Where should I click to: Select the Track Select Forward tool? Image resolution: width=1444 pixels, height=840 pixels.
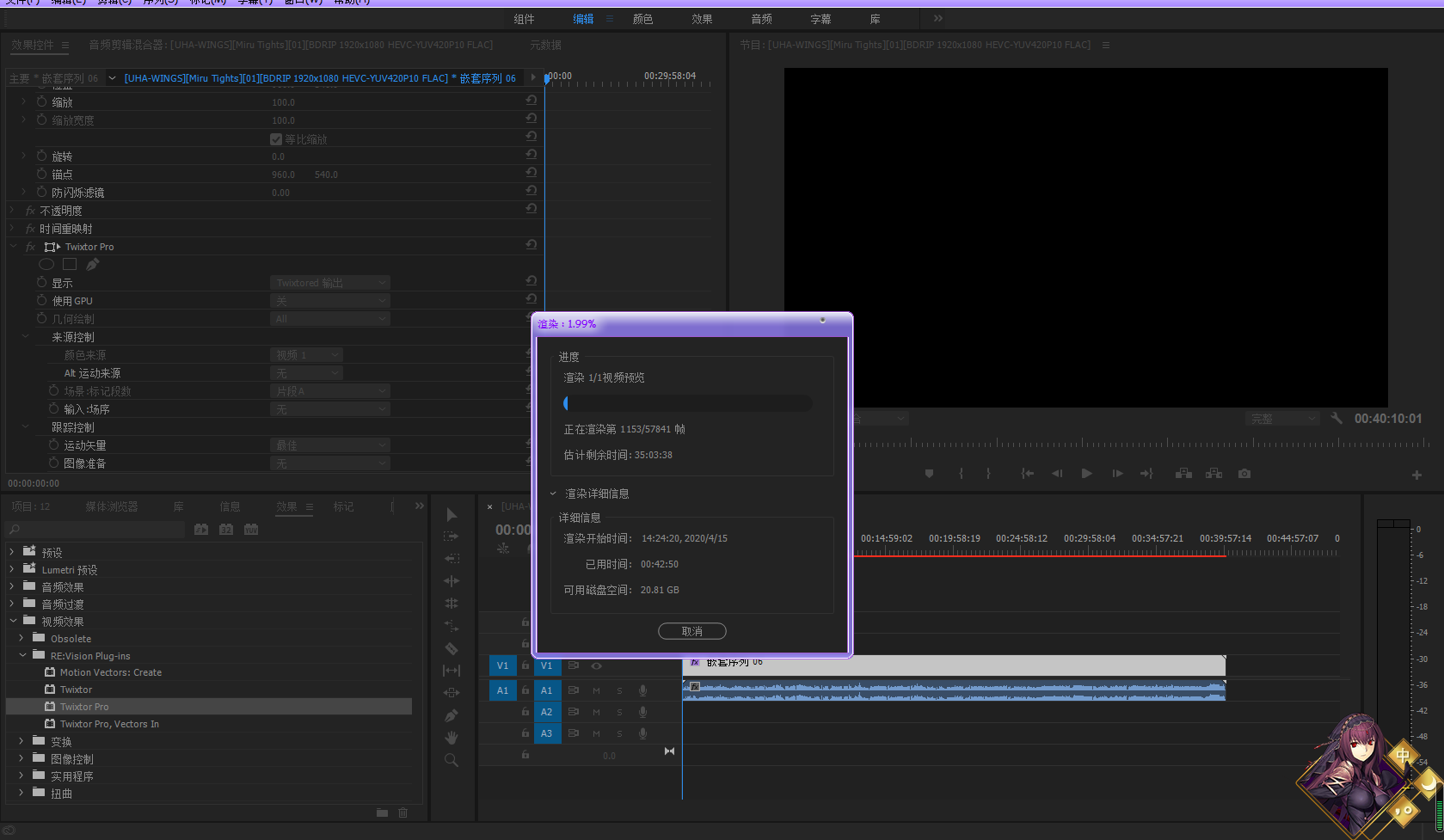click(x=452, y=536)
